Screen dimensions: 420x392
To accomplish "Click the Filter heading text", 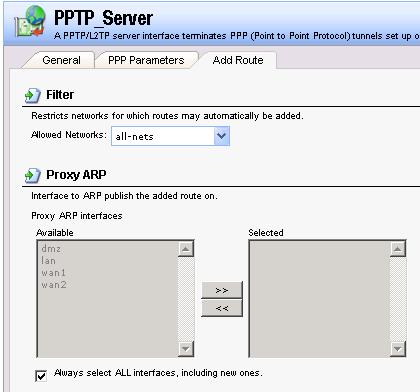I will (x=60, y=95).
